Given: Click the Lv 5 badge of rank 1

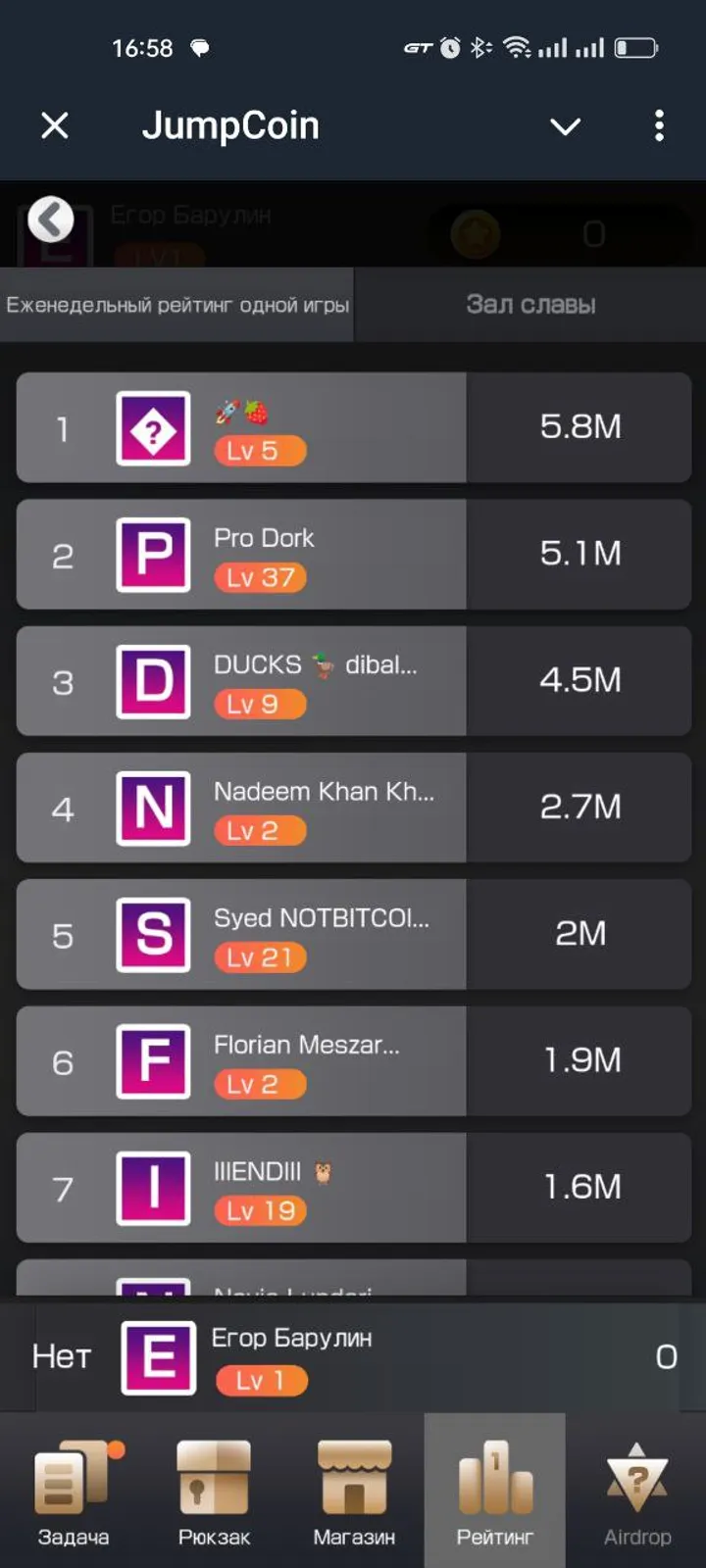Looking at the screenshot, I should point(260,451).
